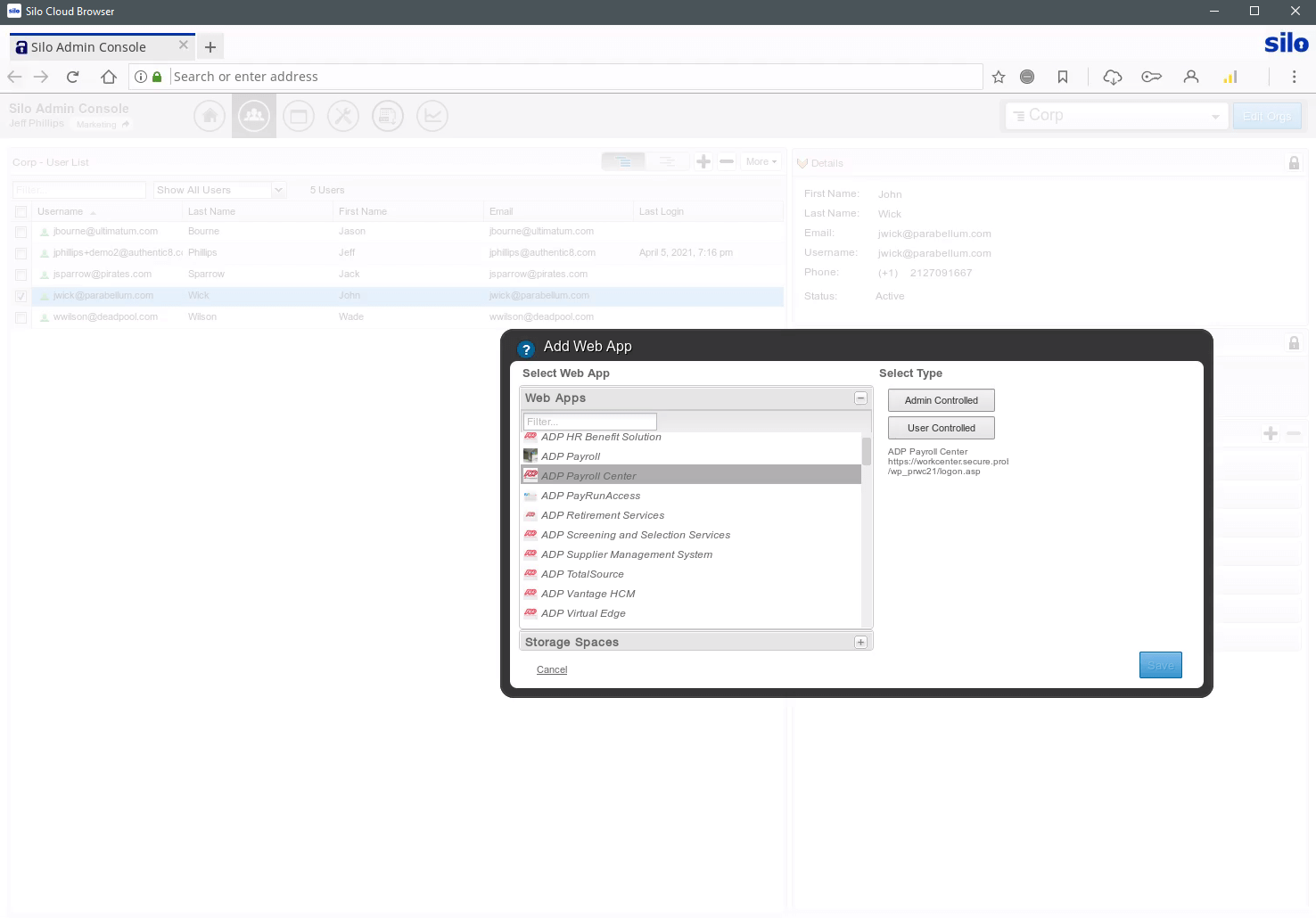Click the browser back arrow
Screen dimensions: 1316x919
tap(14, 77)
